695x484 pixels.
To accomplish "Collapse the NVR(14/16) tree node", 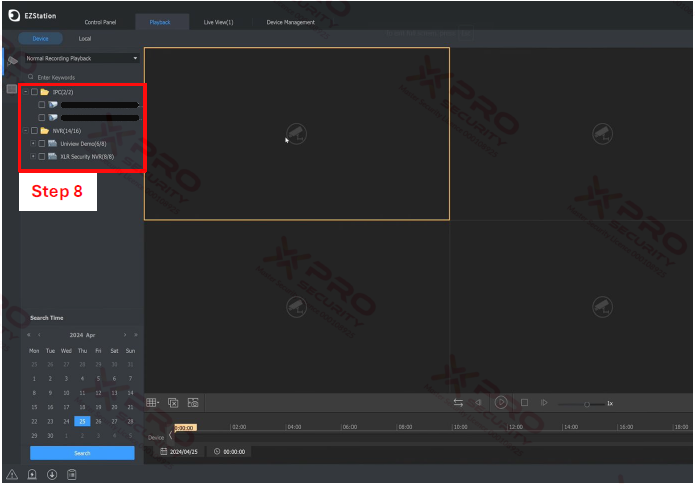I will point(26,130).
